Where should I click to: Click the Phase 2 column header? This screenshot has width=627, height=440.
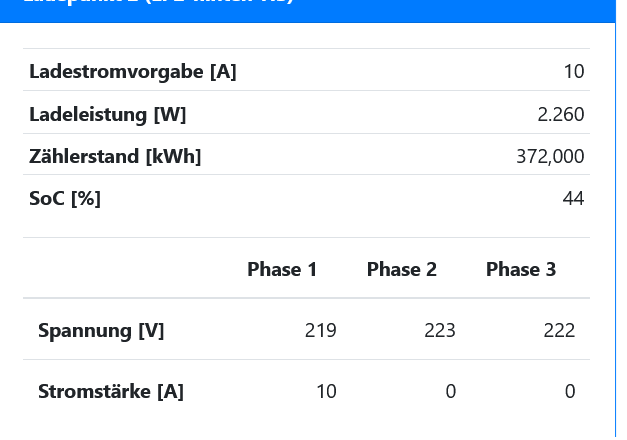[401, 269]
